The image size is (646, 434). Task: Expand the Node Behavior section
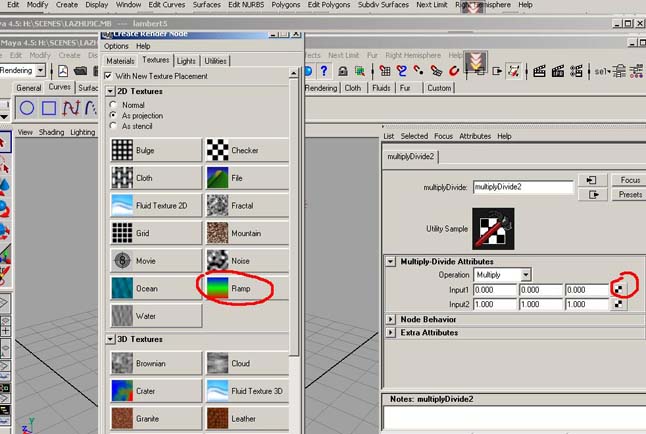pyautogui.click(x=390, y=319)
